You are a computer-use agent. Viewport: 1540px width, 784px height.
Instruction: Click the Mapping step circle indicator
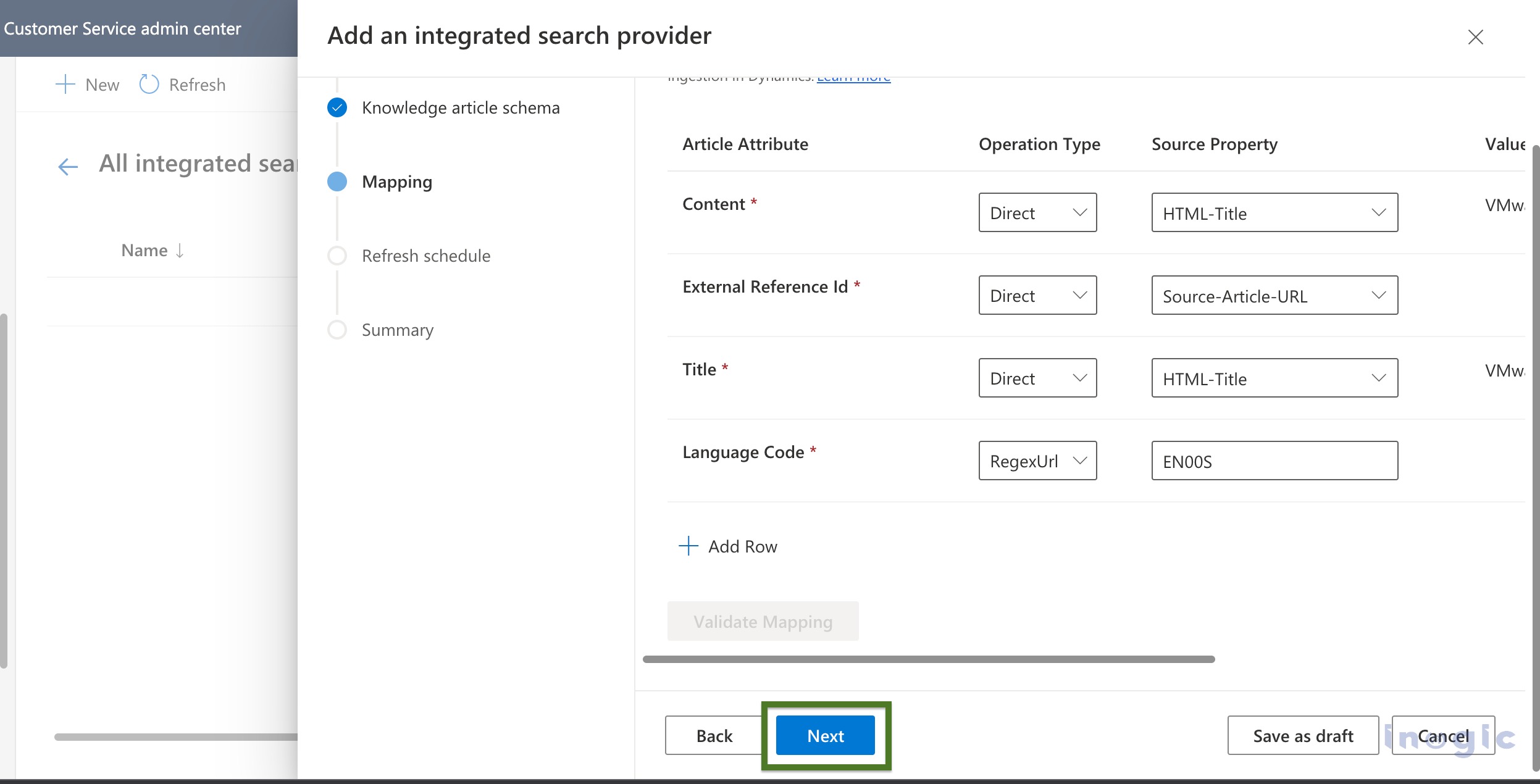click(337, 181)
